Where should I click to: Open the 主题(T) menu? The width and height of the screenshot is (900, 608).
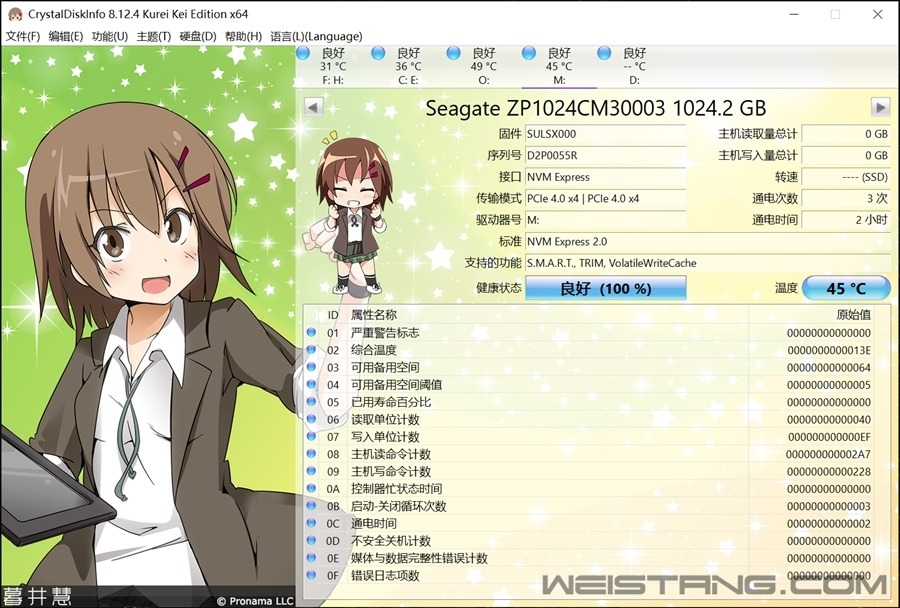153,36
